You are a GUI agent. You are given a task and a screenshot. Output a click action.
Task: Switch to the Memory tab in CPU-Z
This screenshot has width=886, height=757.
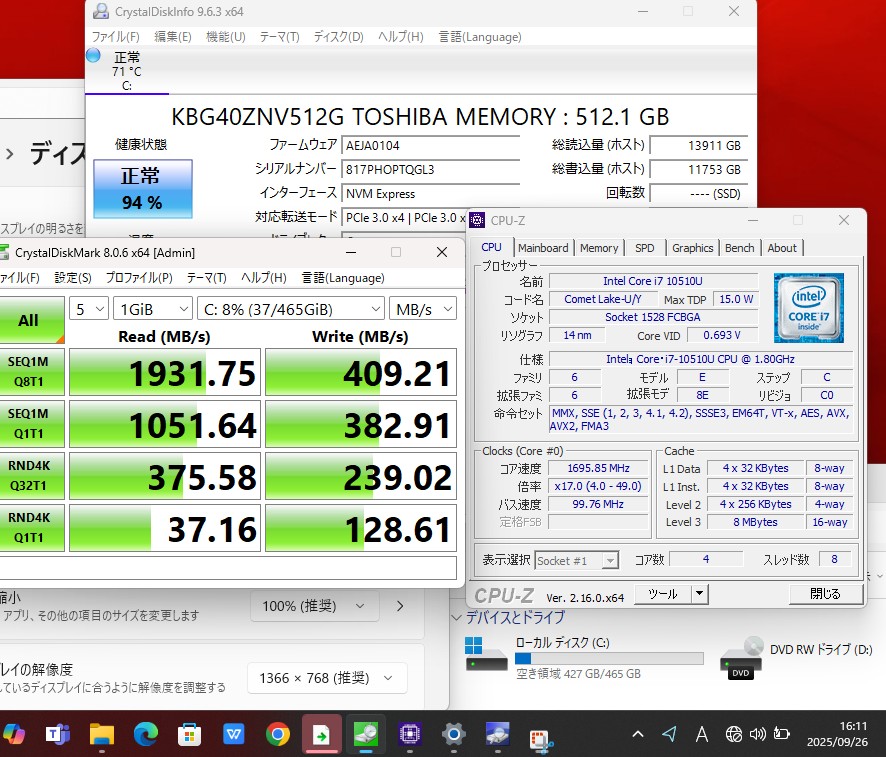pyautogui.click(x=599, y=248)
